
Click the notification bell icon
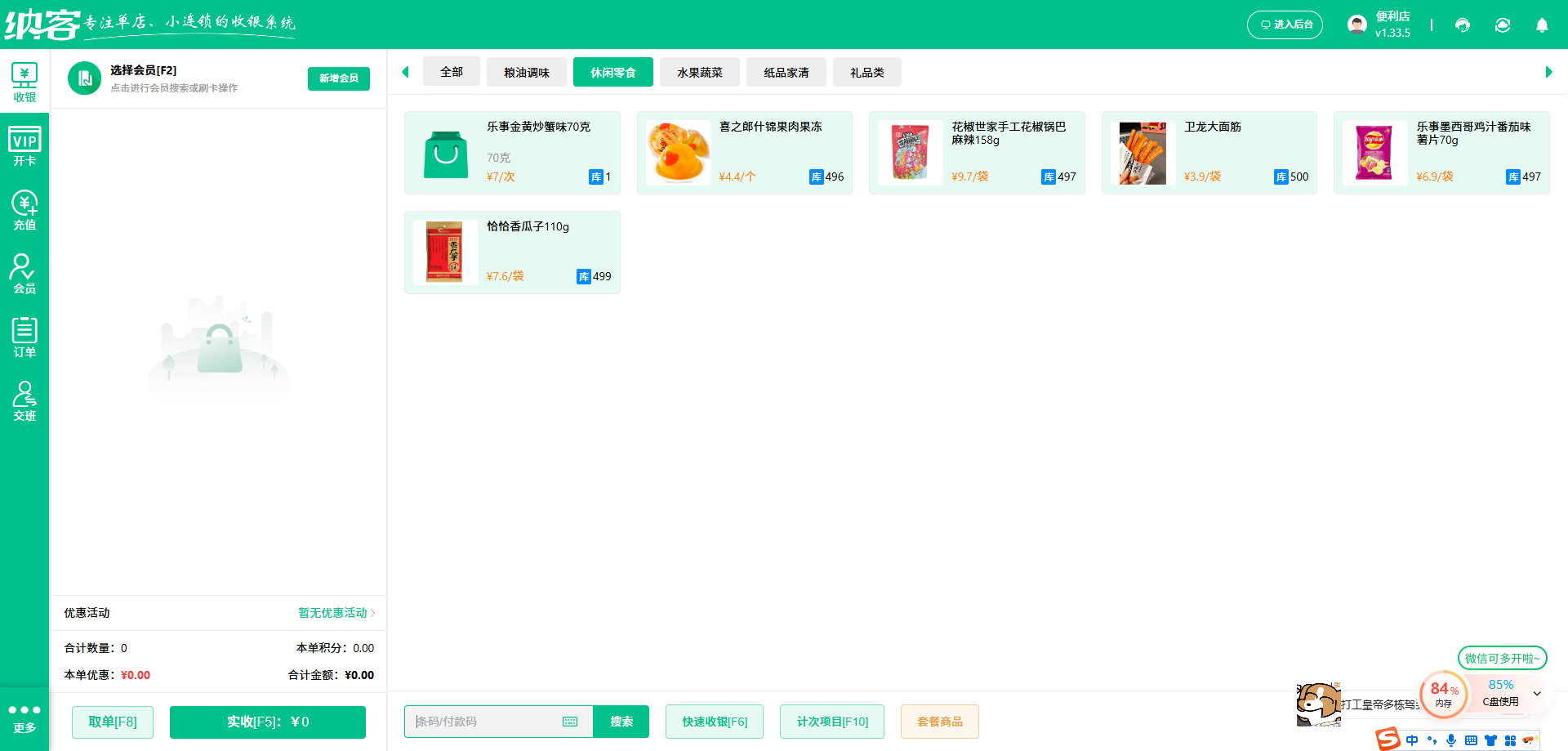(x=1542, y=25)
